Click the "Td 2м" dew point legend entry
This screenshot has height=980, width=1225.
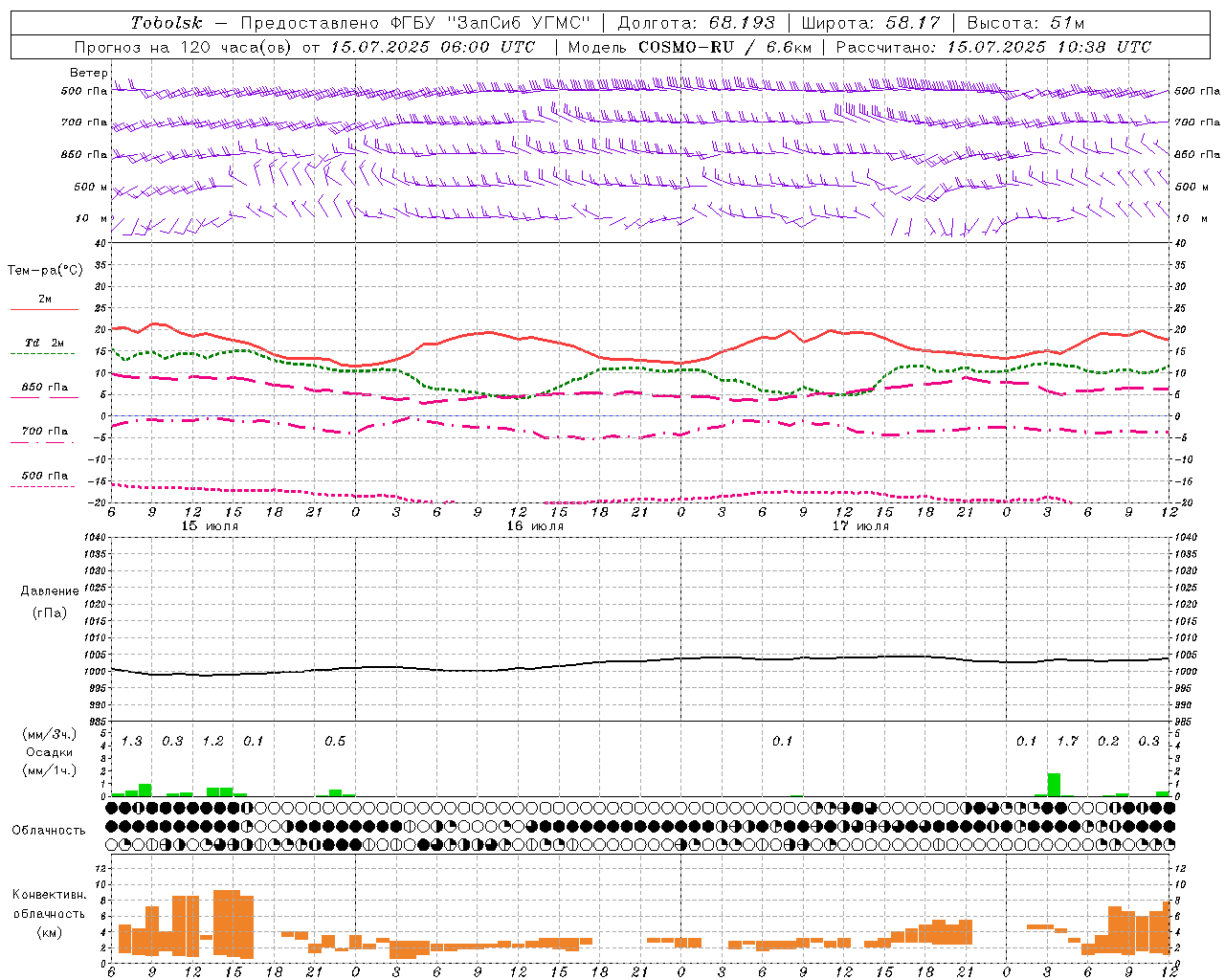45,343
